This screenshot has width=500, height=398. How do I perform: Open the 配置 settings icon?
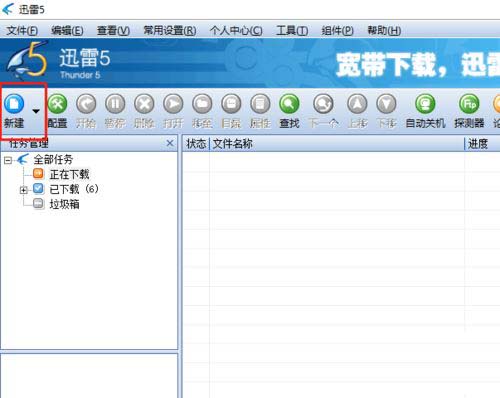click(x=57, y=104)
